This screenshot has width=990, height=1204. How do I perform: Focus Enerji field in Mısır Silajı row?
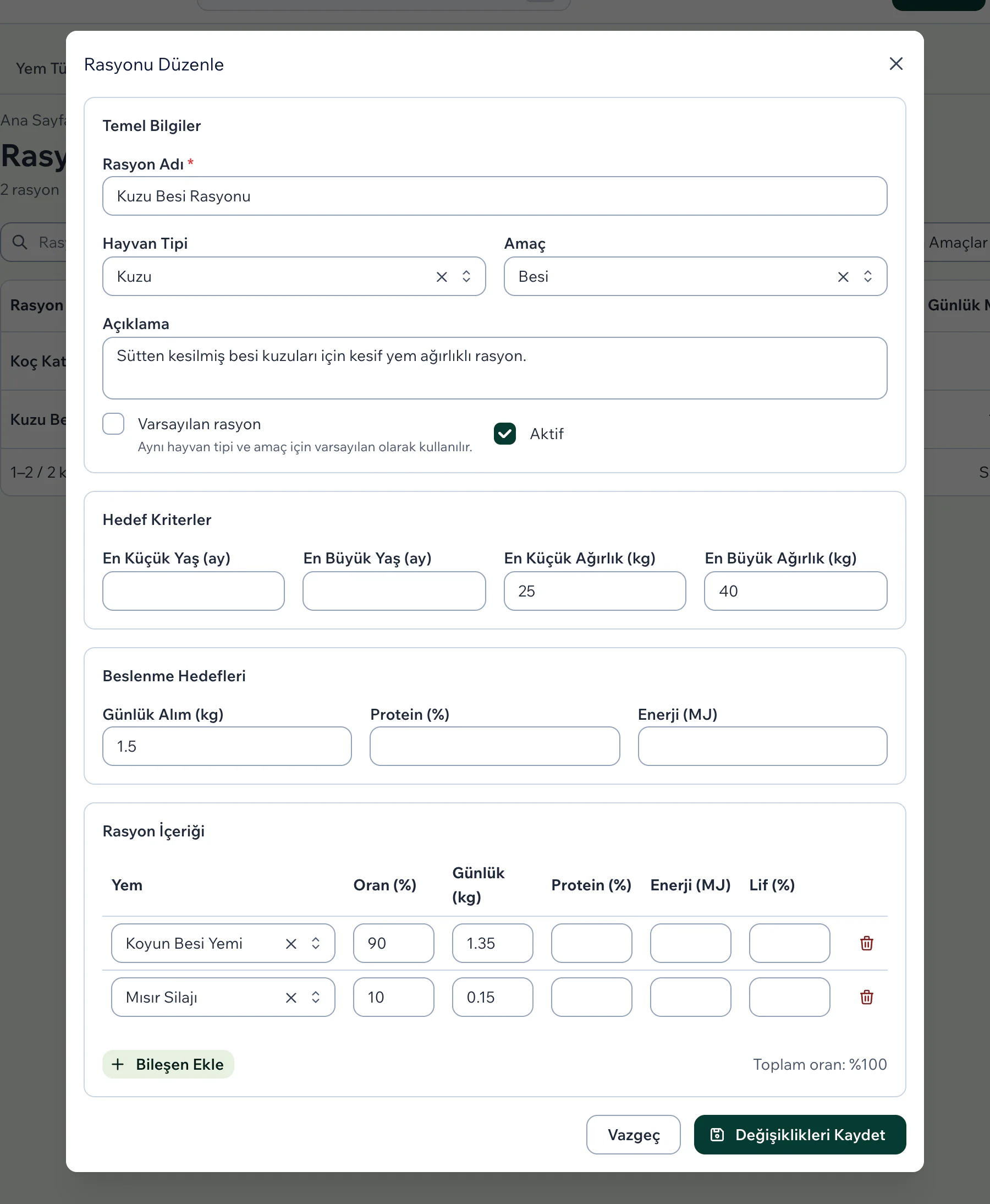pos(691,997)
